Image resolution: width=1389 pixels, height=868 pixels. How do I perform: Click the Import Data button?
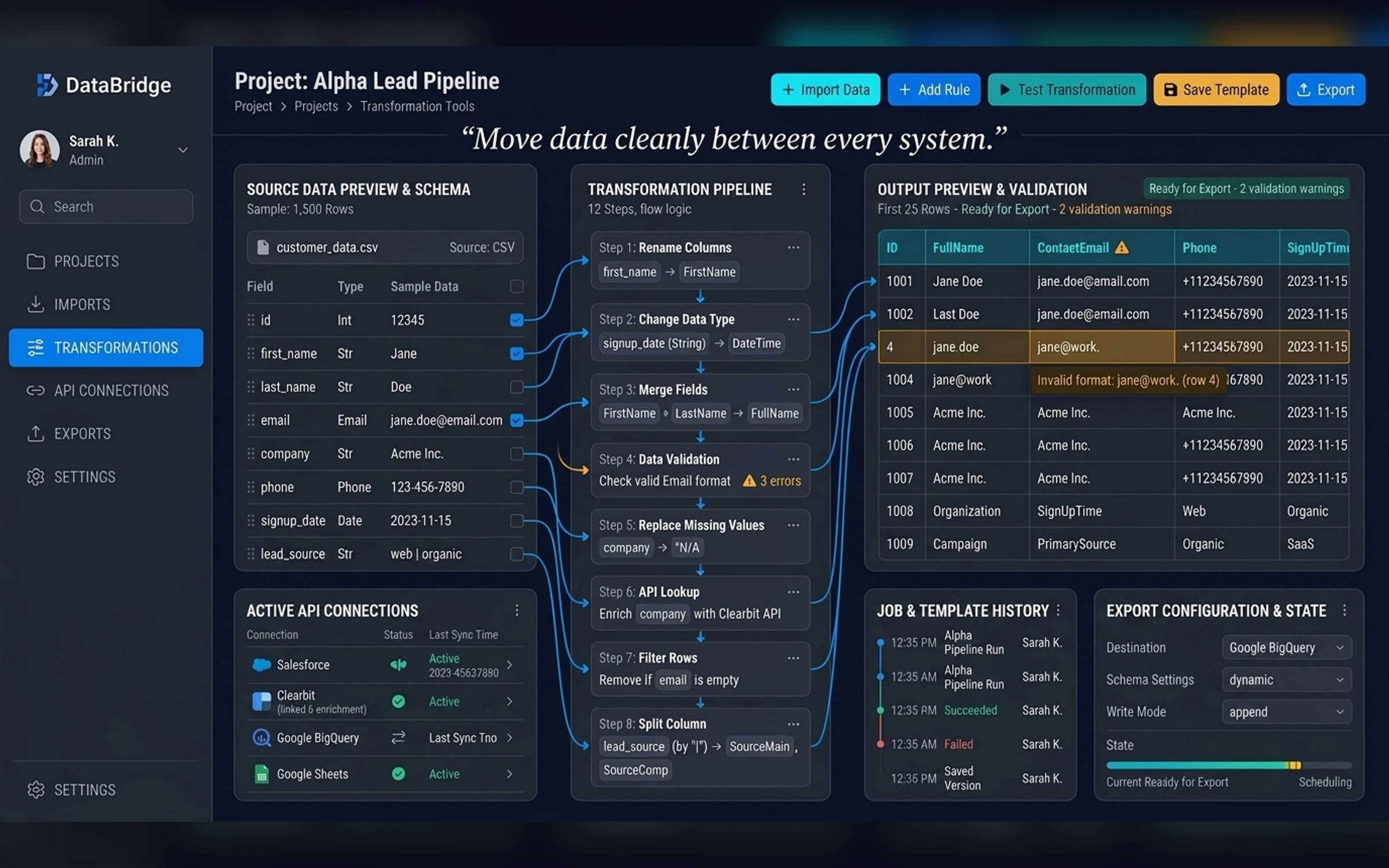tap(825, 90)
